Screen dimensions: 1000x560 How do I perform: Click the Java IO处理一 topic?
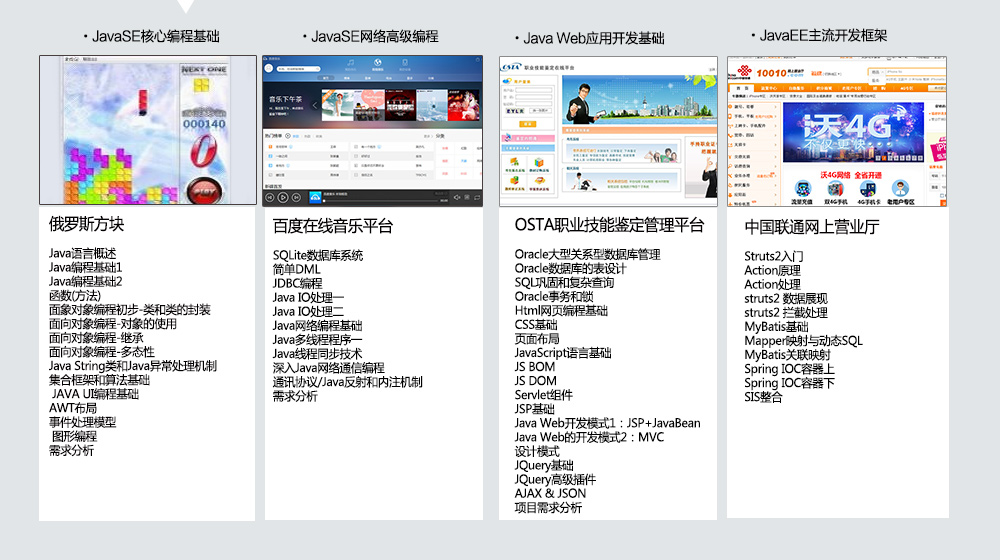coord(309,297)
